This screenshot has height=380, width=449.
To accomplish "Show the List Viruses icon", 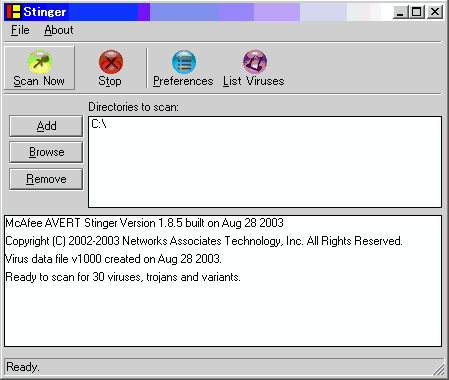I will 255,62.
